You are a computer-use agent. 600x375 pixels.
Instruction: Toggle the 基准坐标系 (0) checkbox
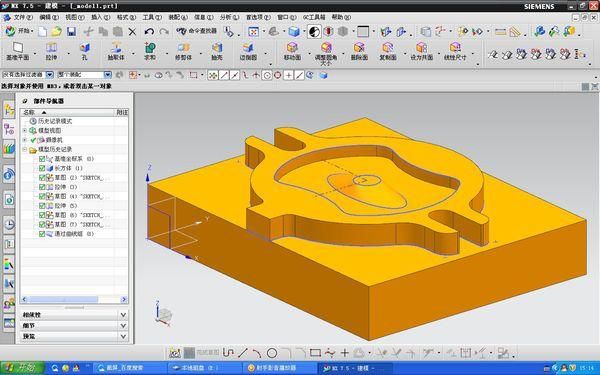[42, 159]
